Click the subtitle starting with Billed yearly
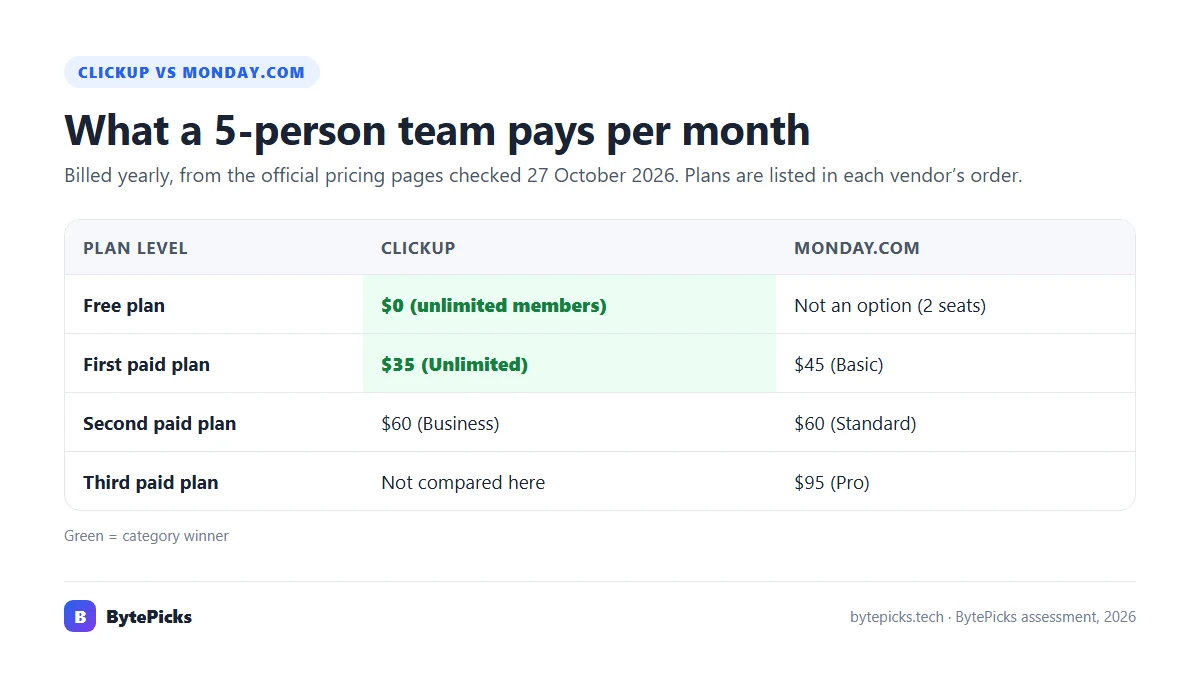This screenshot has height=673, width=1200. (543, 176)
